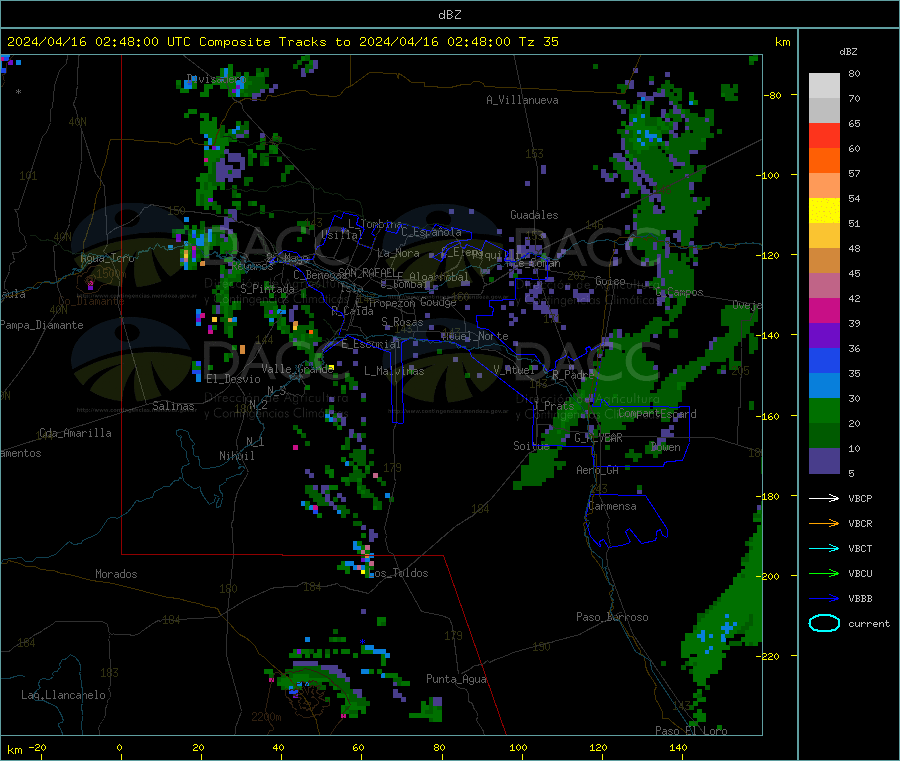Click the 'Nihuil' map label
This screenshot has height=761, width=900.
coord(236,456)
